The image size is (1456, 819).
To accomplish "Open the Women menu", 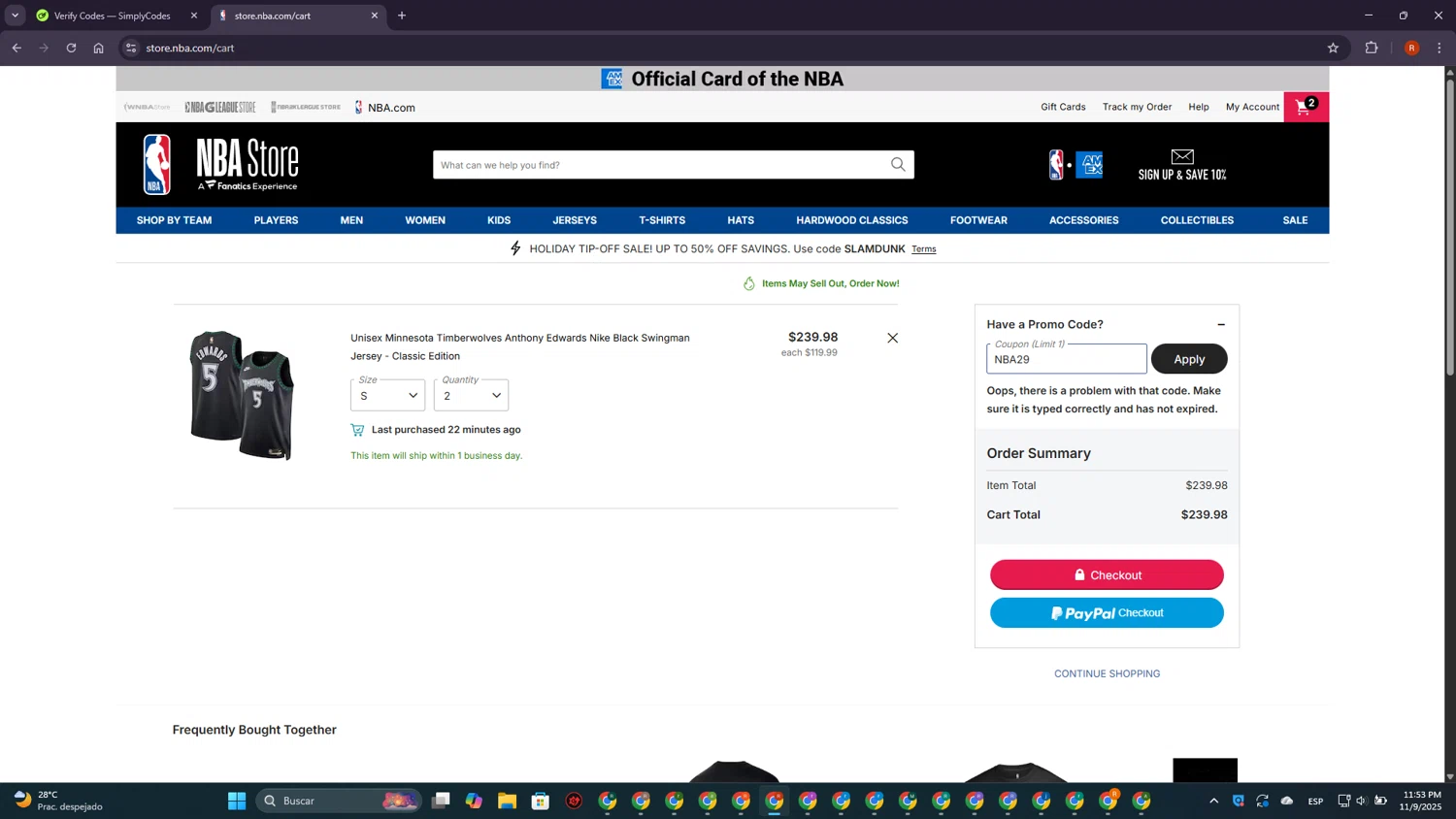I will point(425,220).
